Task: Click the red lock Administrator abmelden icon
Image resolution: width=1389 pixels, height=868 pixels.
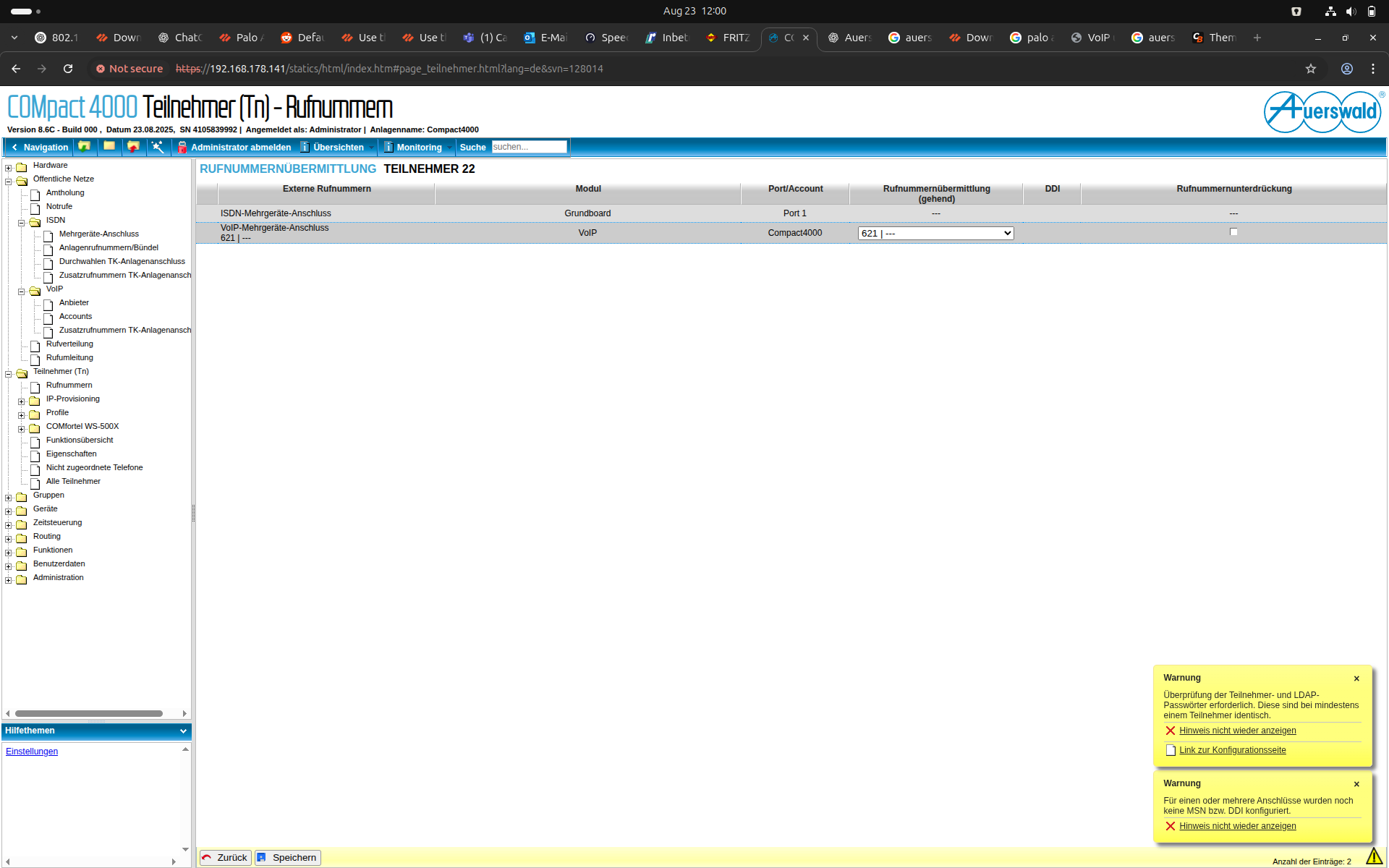Action: [182, 148]
